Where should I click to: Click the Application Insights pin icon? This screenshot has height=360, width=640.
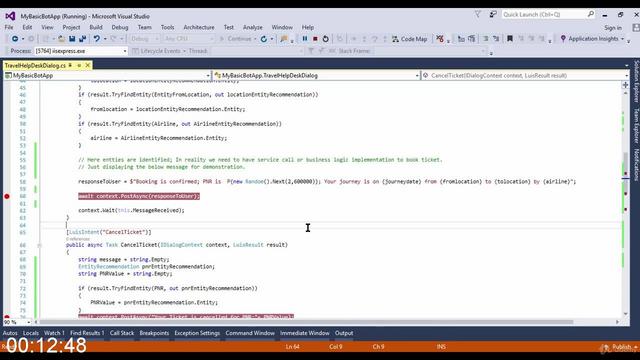563,39
